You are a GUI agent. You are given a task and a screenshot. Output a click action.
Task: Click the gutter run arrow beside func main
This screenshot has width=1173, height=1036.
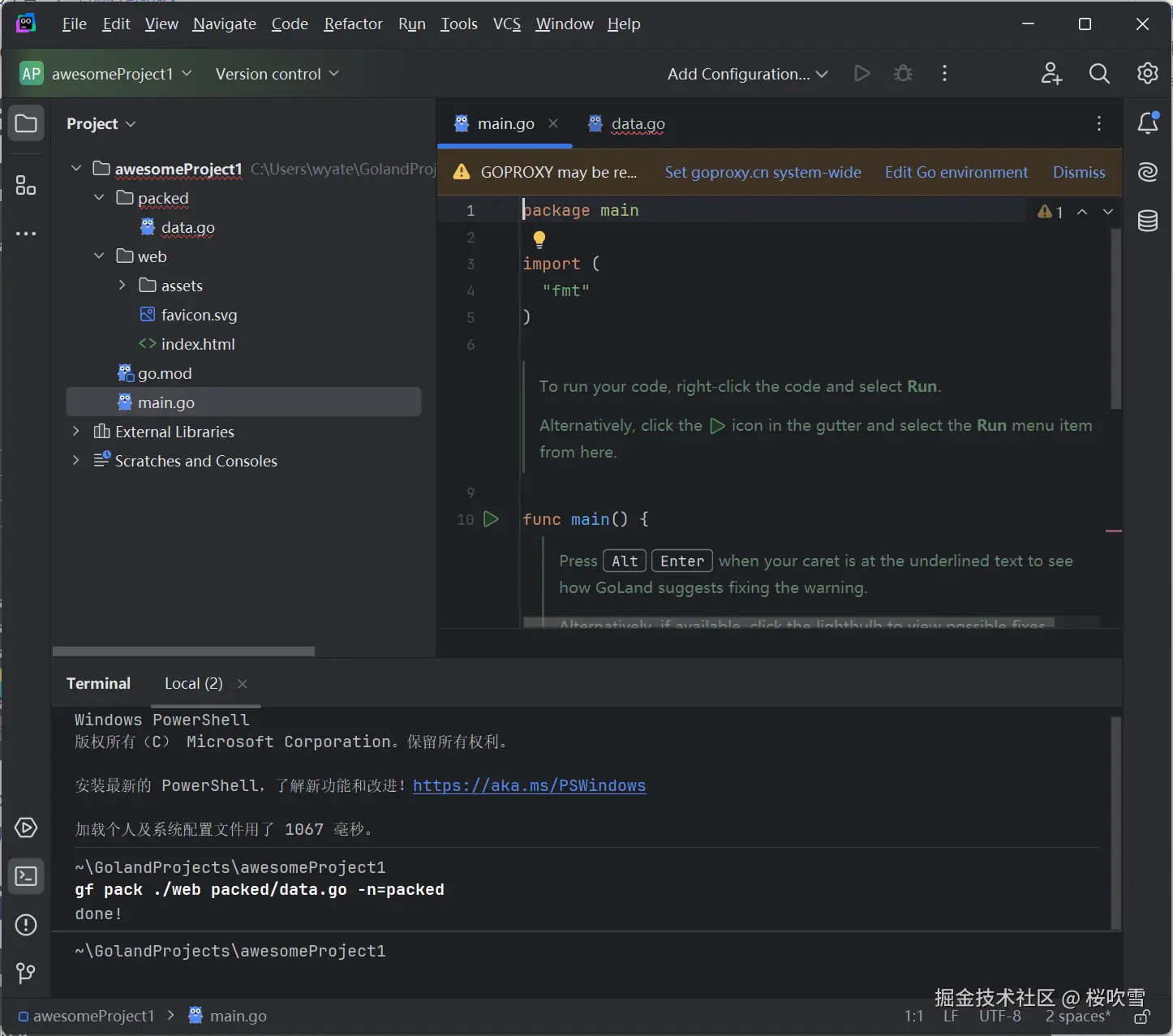(x=492, y=519)
